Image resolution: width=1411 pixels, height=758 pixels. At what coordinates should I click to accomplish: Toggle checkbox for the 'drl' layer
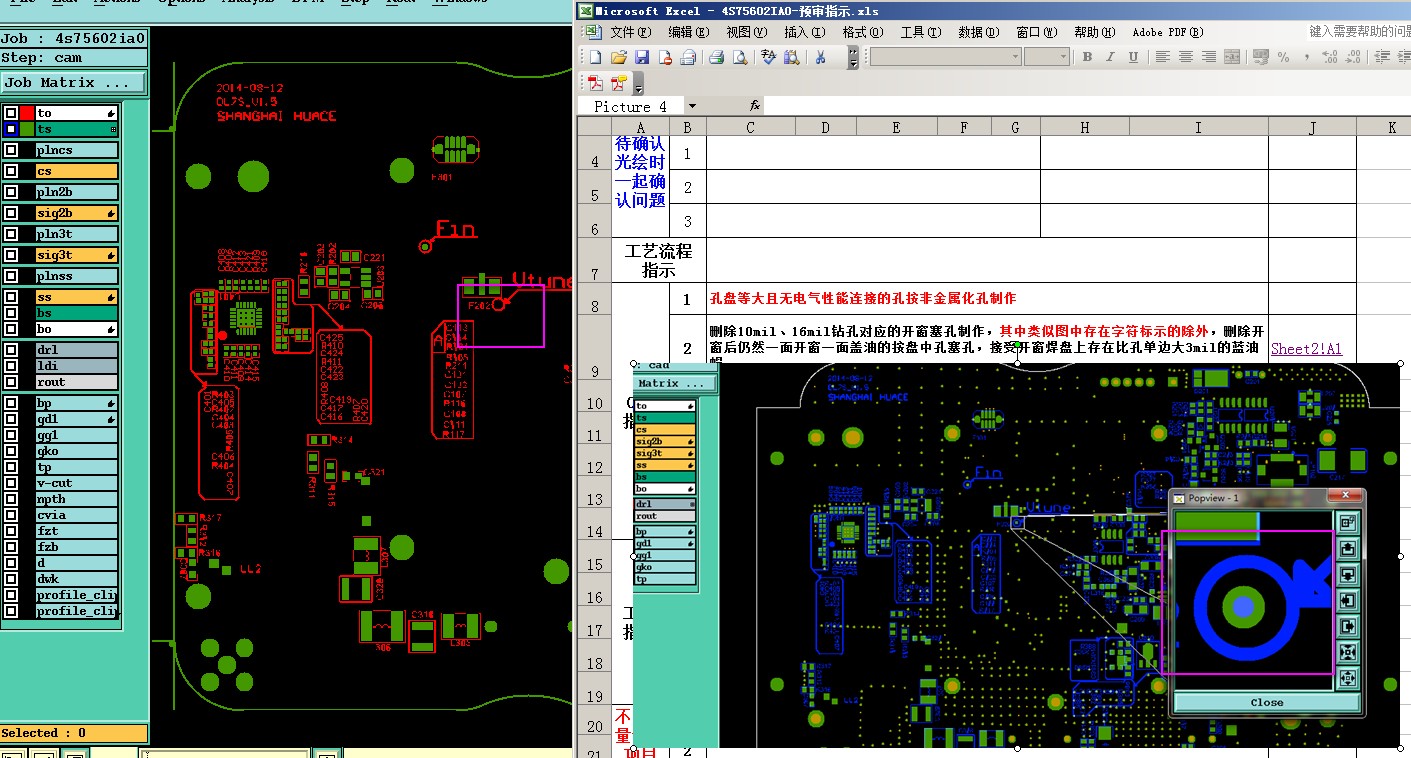coord(10,350)
